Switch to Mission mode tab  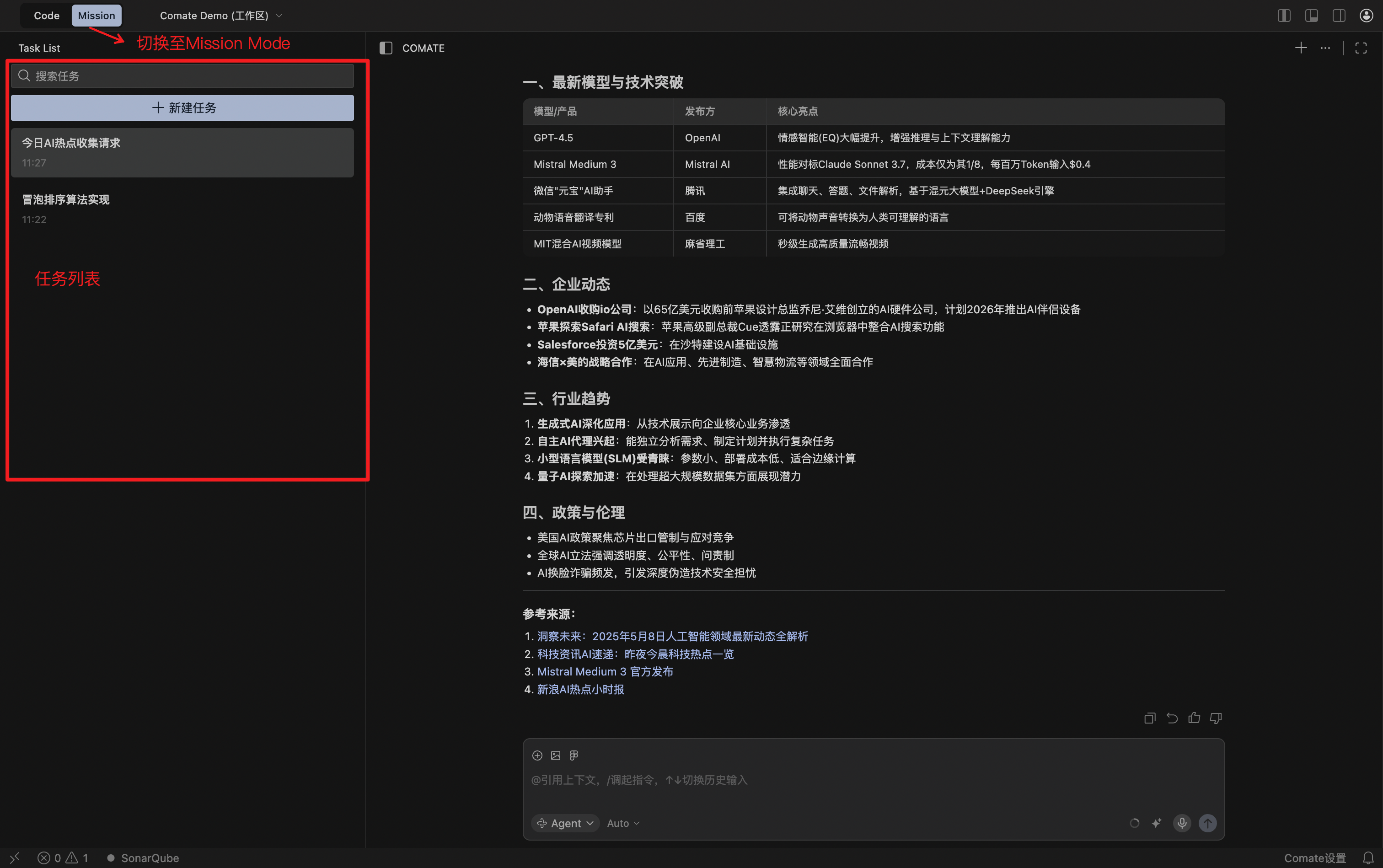[x=96, y=16]
